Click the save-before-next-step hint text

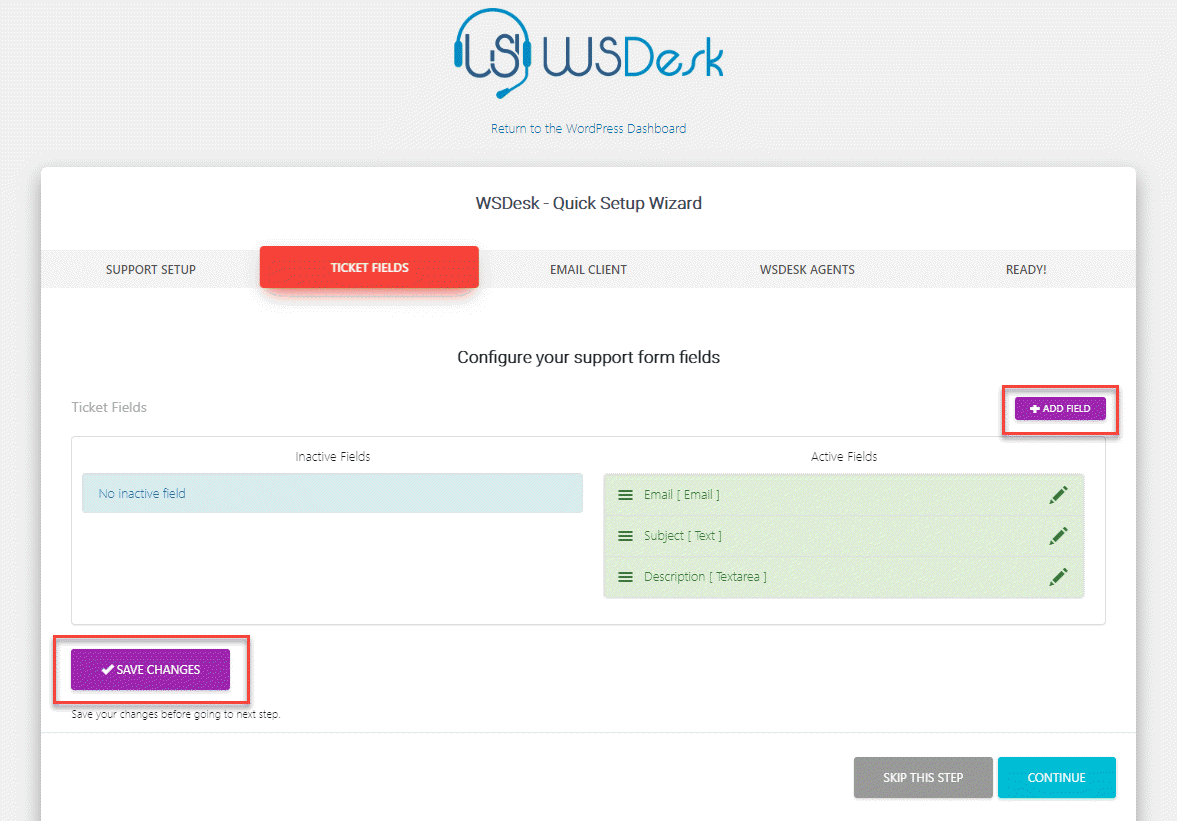point(176,714)
